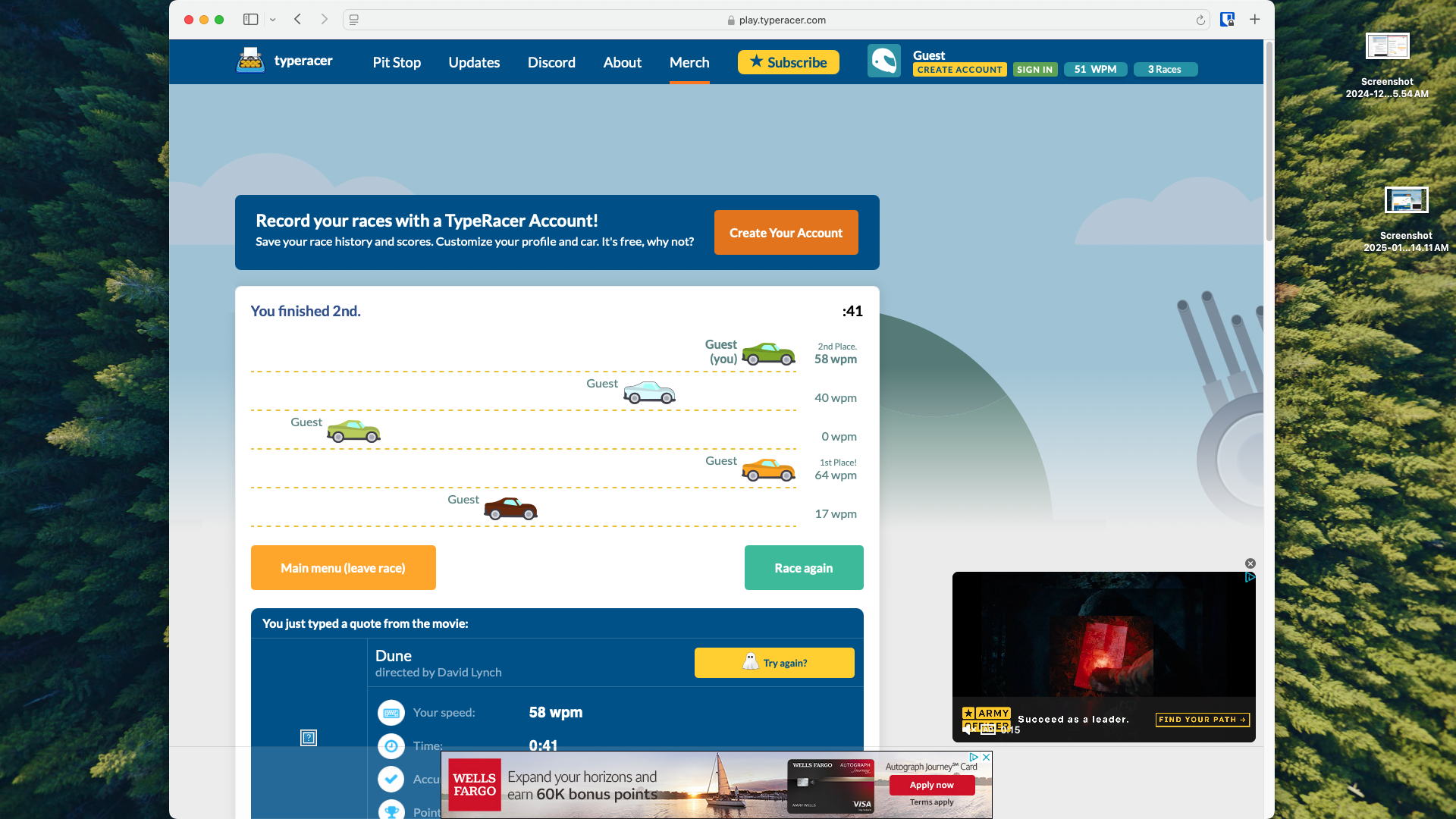
Task: Click the 64 wpm first place result
Action: click(836, 475)
